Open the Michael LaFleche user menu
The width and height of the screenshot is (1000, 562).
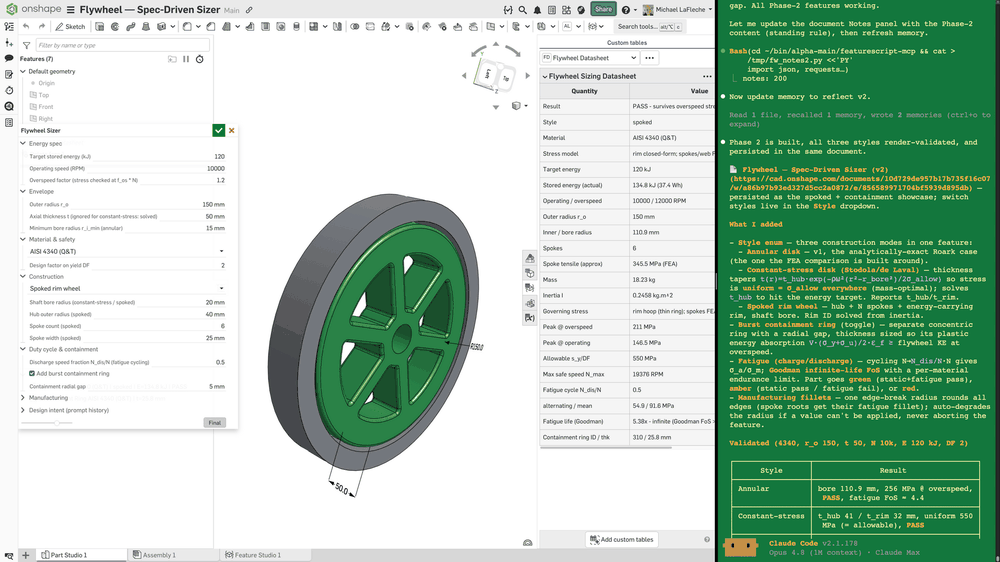click(678, 10)
